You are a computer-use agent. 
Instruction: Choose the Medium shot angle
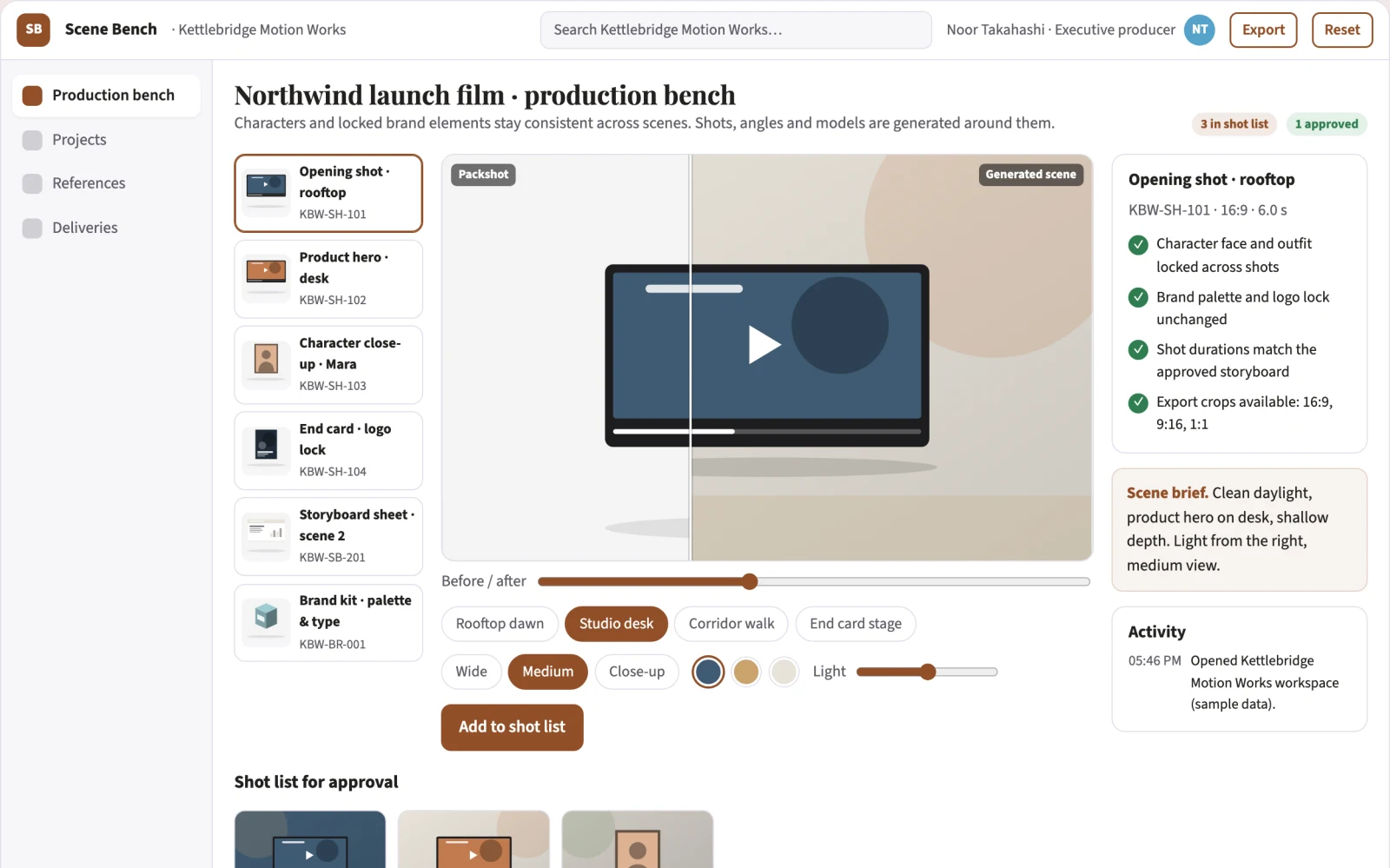click(x=547, y=672)
